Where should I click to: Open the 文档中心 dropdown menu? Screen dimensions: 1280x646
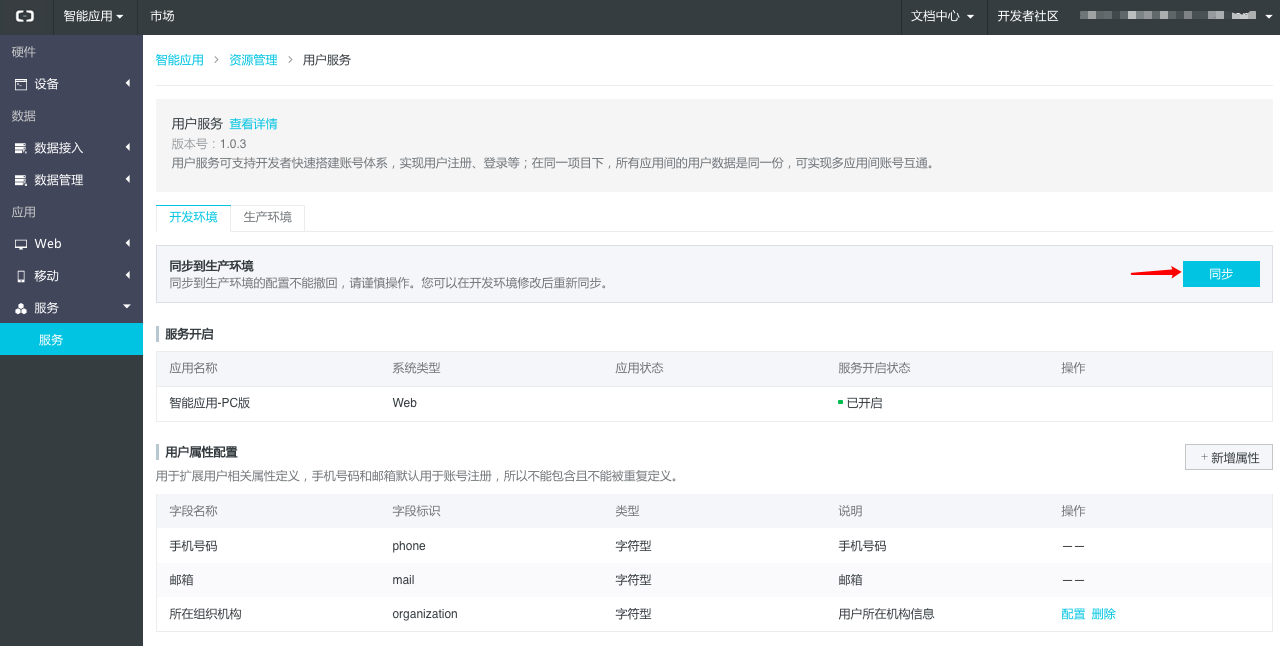pyautogui.click(x=942, y=16)
